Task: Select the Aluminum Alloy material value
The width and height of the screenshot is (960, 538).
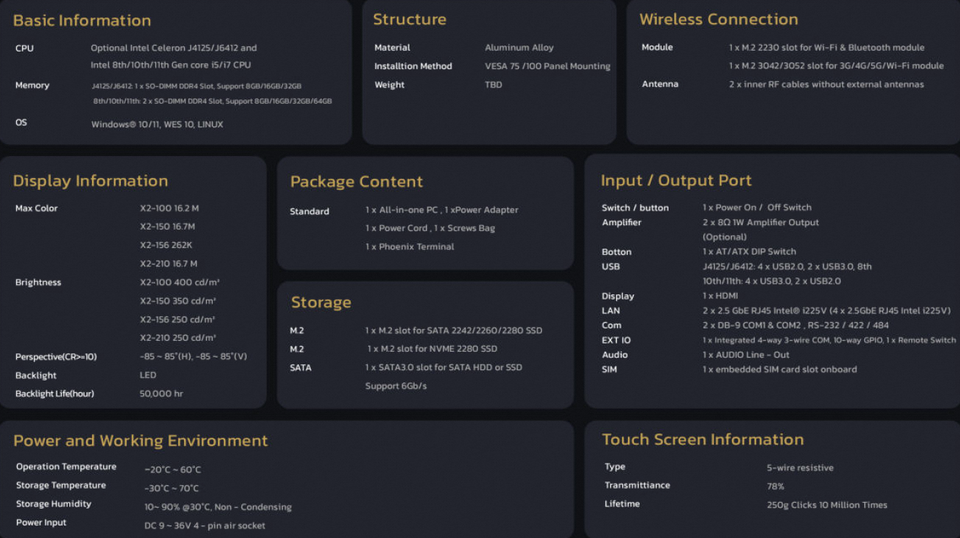Action: tap(519, 48)
